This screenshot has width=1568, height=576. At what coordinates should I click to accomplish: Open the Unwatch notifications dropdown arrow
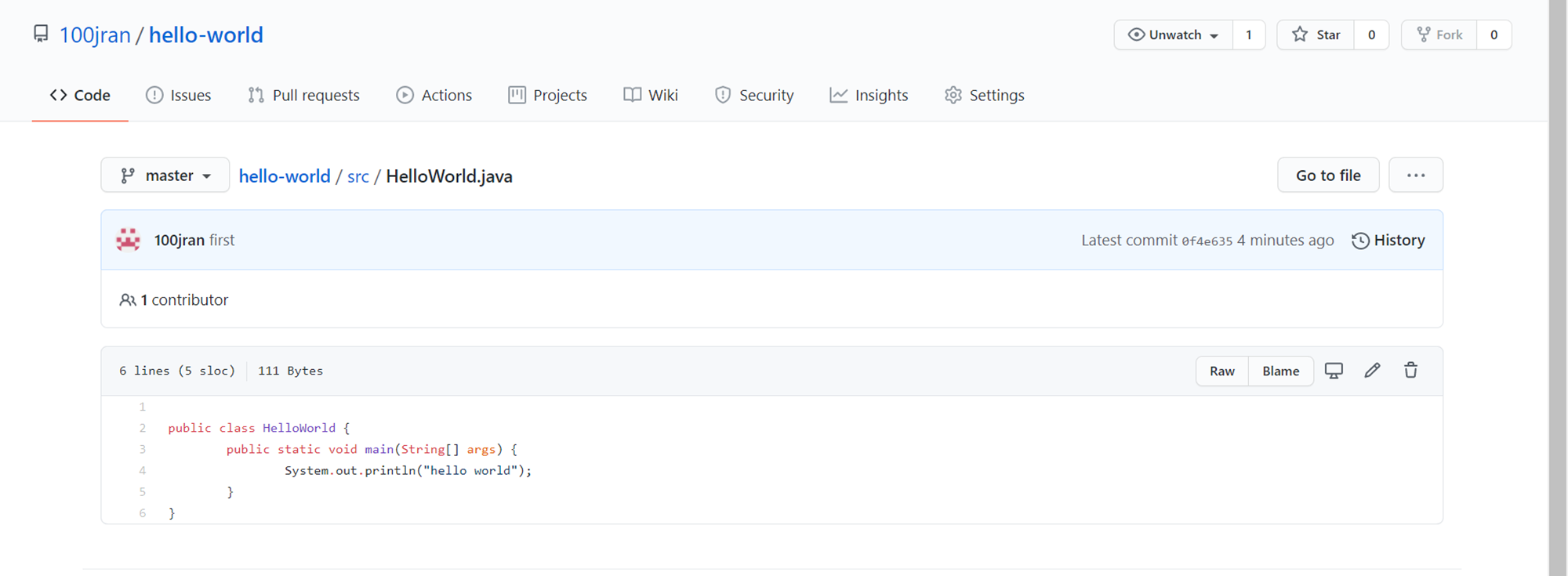point(1214,35)
